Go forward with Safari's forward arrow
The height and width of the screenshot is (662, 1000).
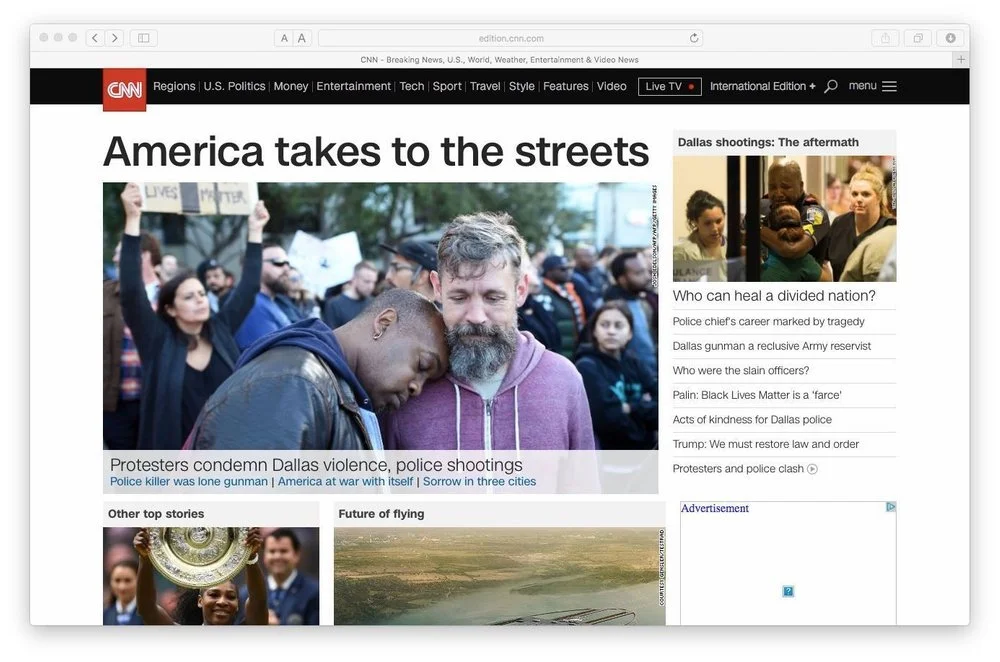click(x=115, y=38)
